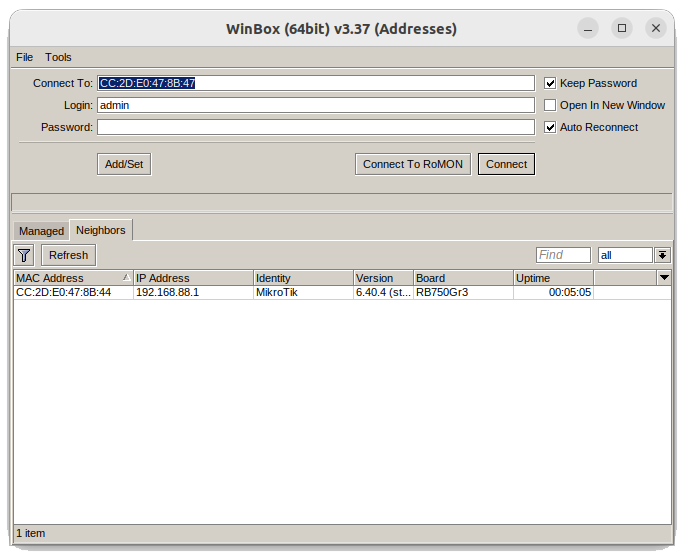Open the Tools menu
The height and width of the screenshot is (559, 685).
[58, 57]
